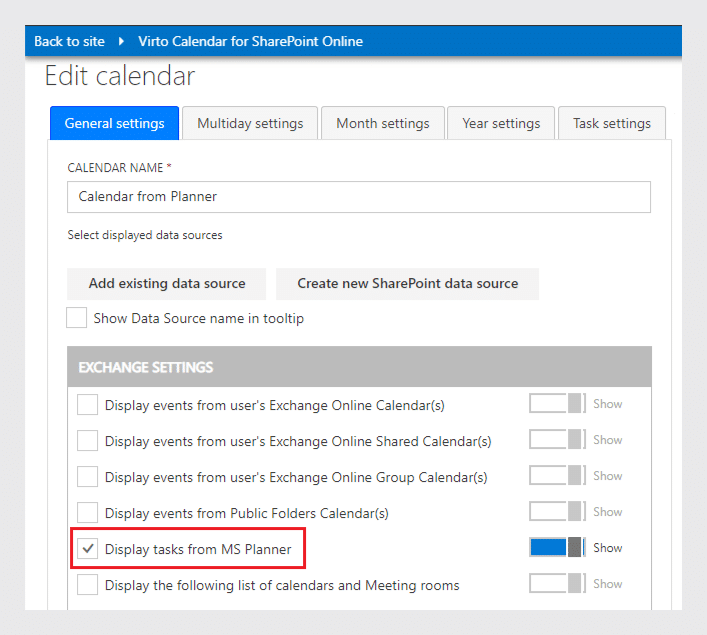The height and width of the screenshot is (635, 707).
Task: Go to the Year settings tab
Action: point(501,123)
